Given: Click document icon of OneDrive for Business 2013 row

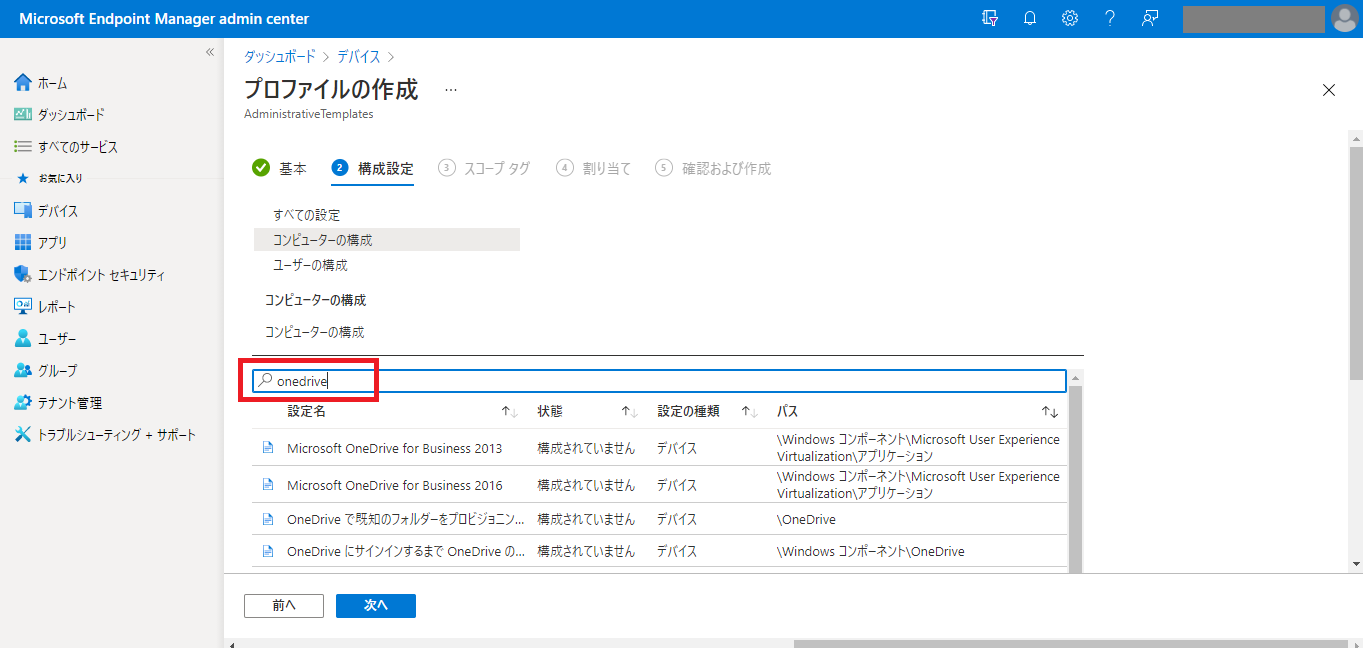Looking at the screenshot, I should click(268, 448).
